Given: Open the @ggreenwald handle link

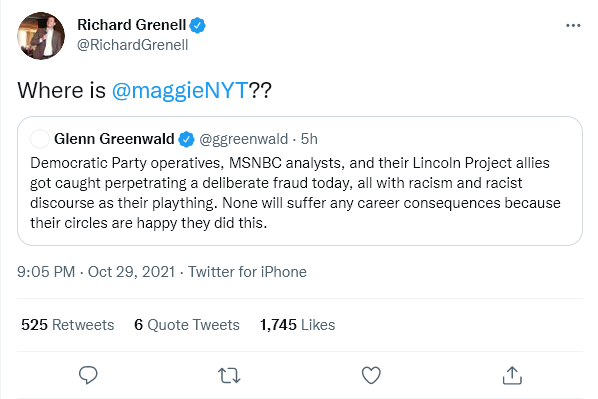Looking at the screenshot, I should point(244,139).
